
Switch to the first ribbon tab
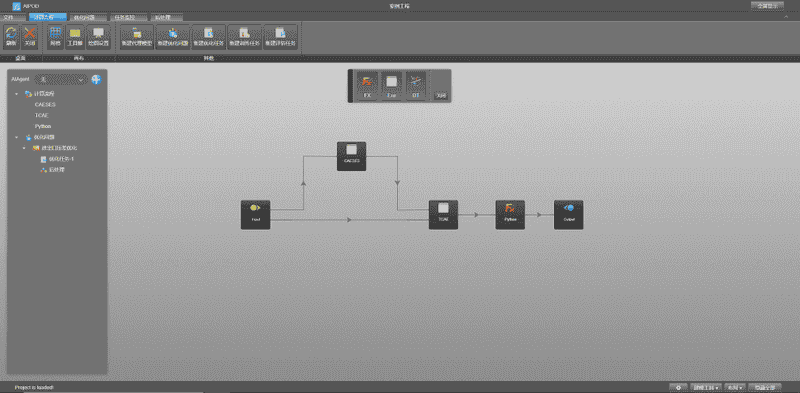pos(9,17)
